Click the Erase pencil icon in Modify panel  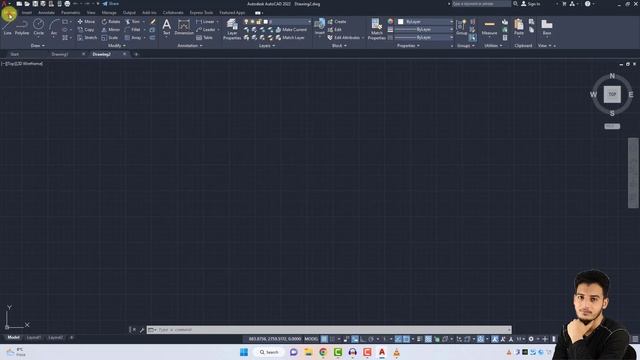coord(153,22)
